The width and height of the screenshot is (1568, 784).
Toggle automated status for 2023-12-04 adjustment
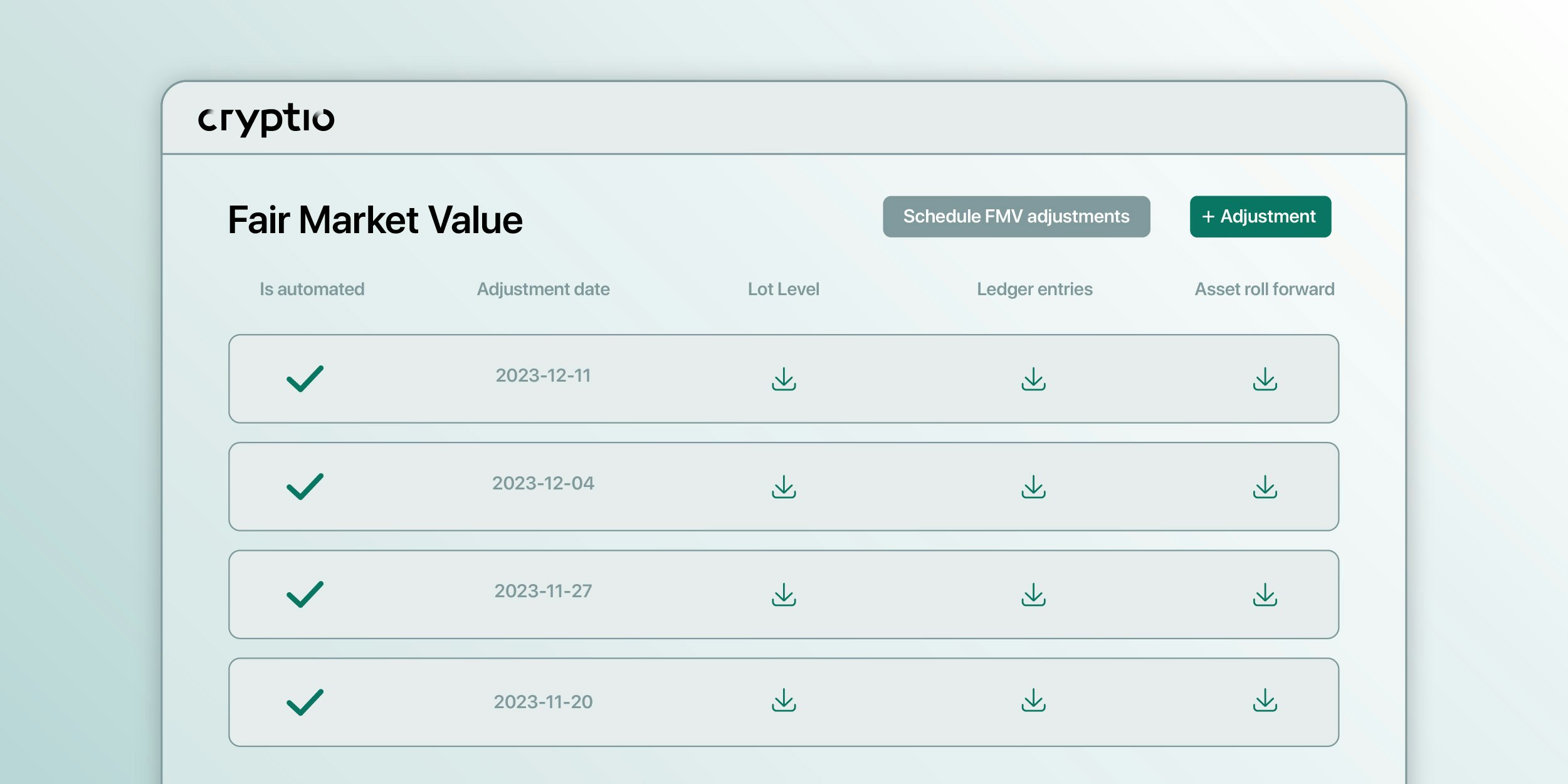[x=305, y=484]
